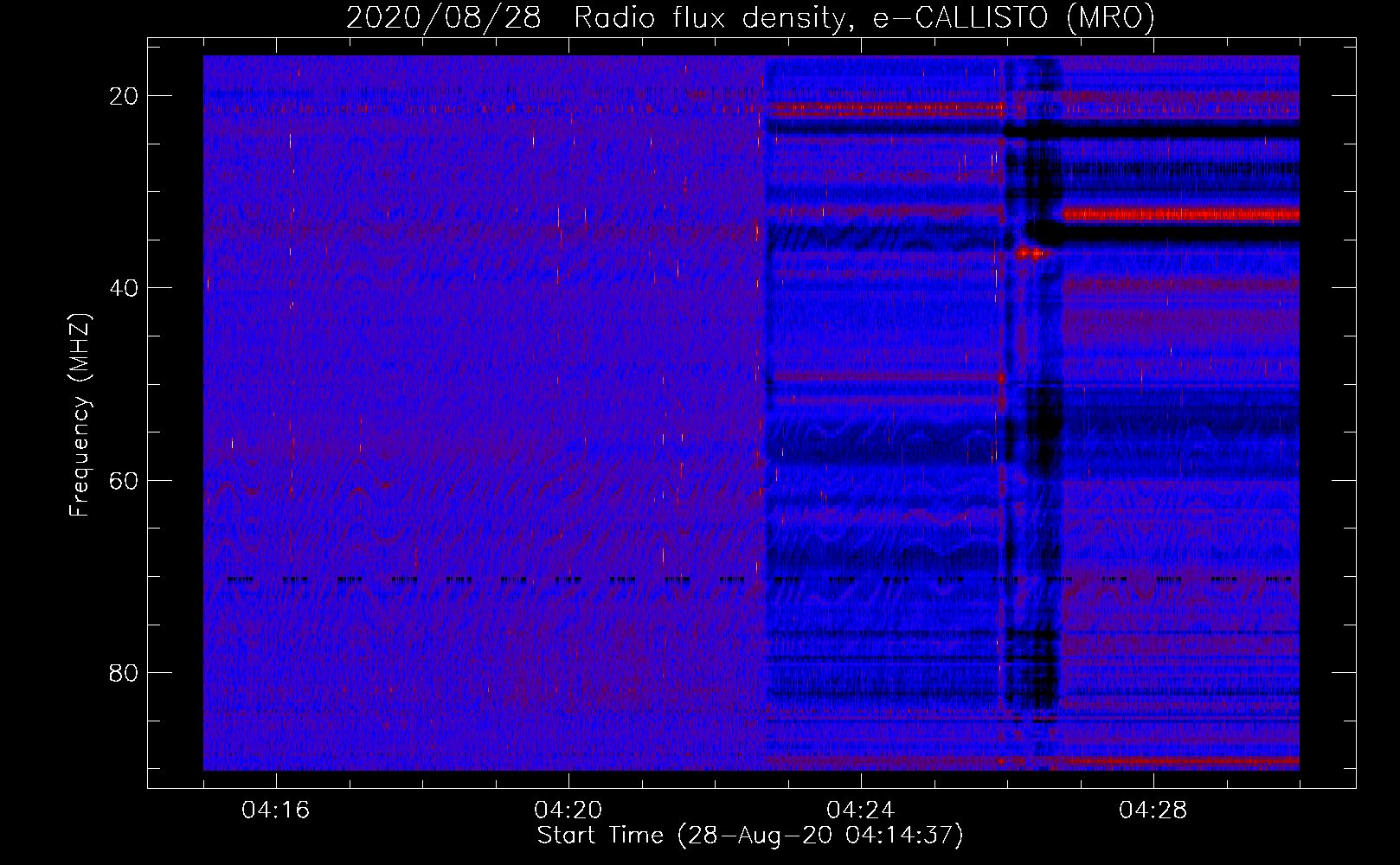The image size is (1400, 865).
Task: Click the bright red burst near 36 MHz
Action: [x=1033, y=253]
